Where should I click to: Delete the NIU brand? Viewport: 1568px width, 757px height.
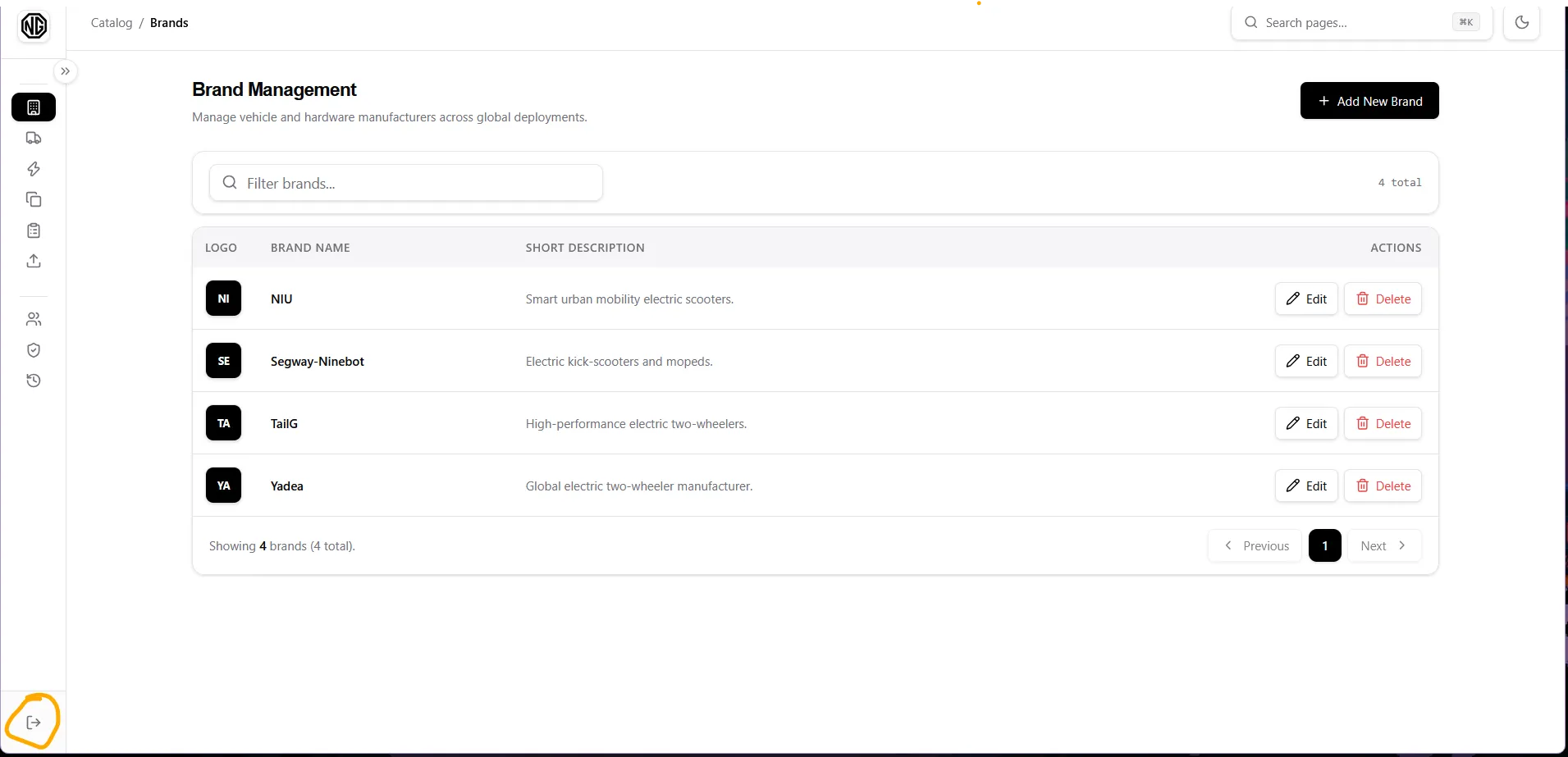1383,299
